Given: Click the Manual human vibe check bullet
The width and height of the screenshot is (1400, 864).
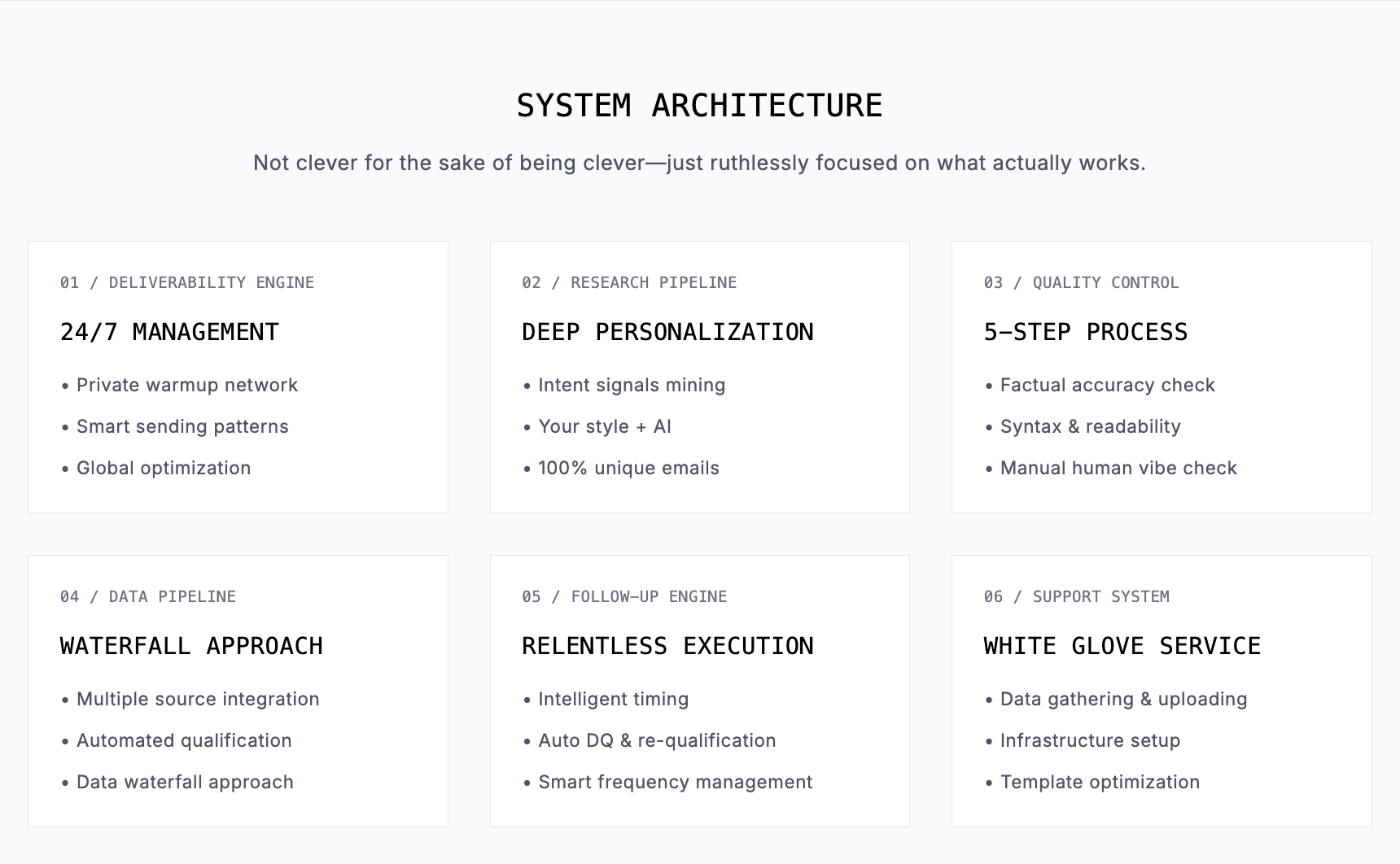Looking at the screenshot, I should click(1118, 468).
